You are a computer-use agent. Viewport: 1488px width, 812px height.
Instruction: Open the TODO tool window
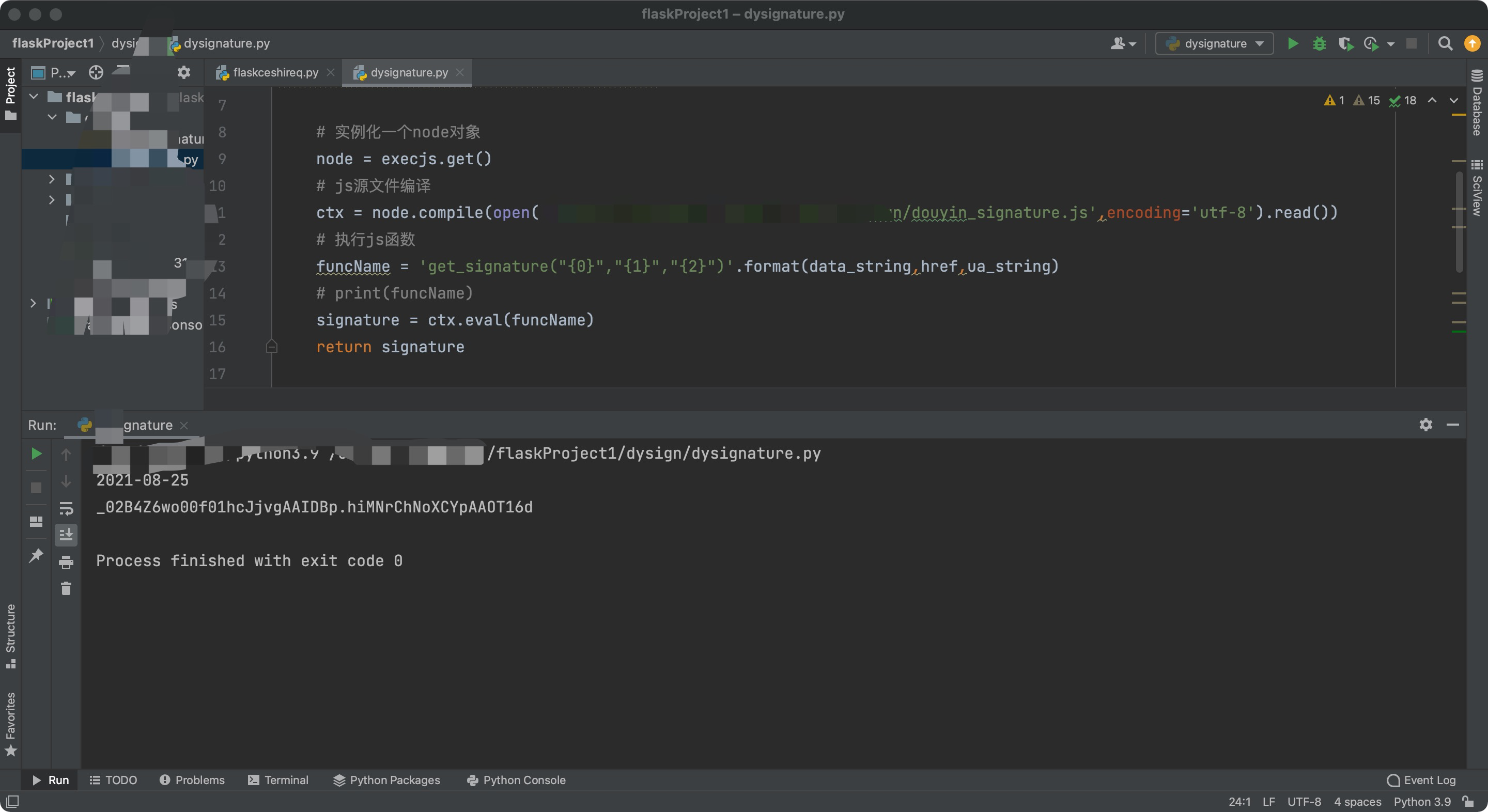tap(113, 779)
